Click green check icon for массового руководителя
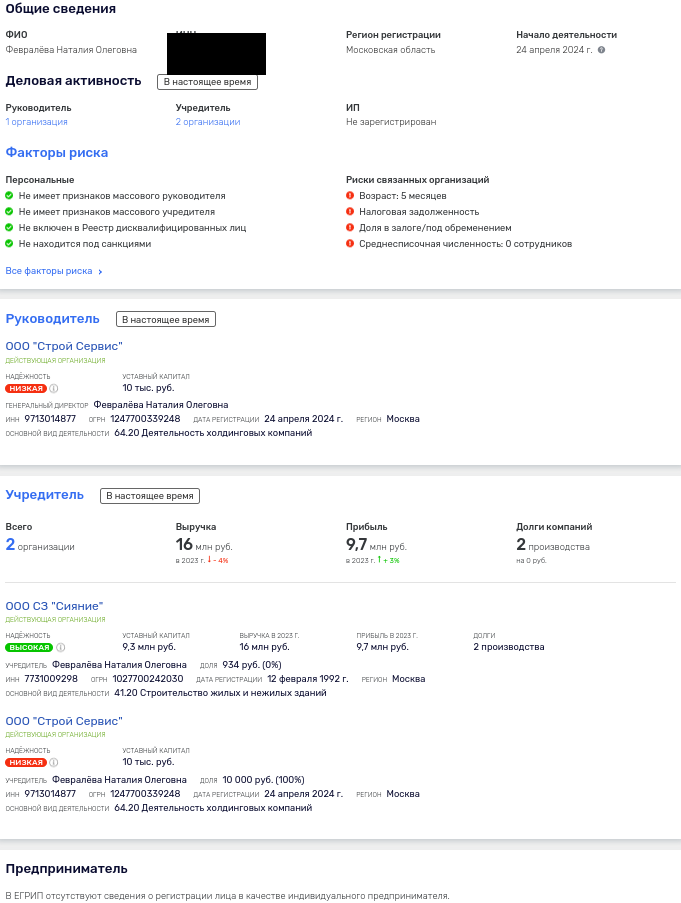 click(x=9, y=196)
